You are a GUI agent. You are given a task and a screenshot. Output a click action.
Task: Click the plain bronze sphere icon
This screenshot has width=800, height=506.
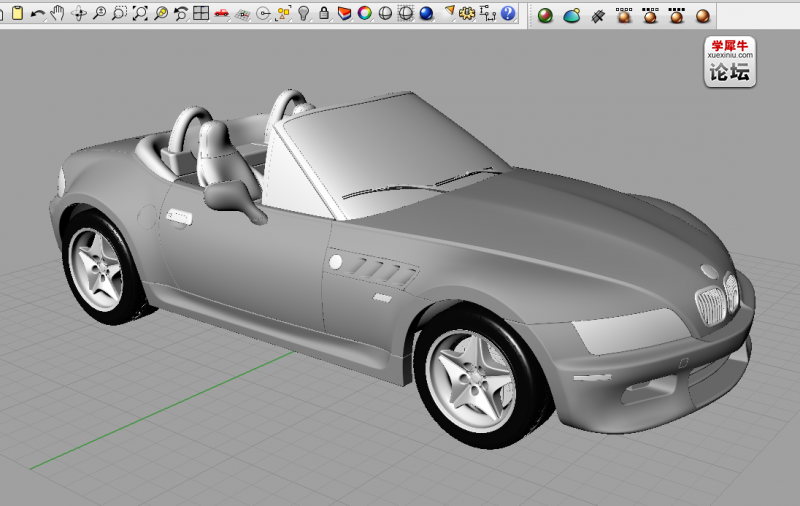coord(703,16)
